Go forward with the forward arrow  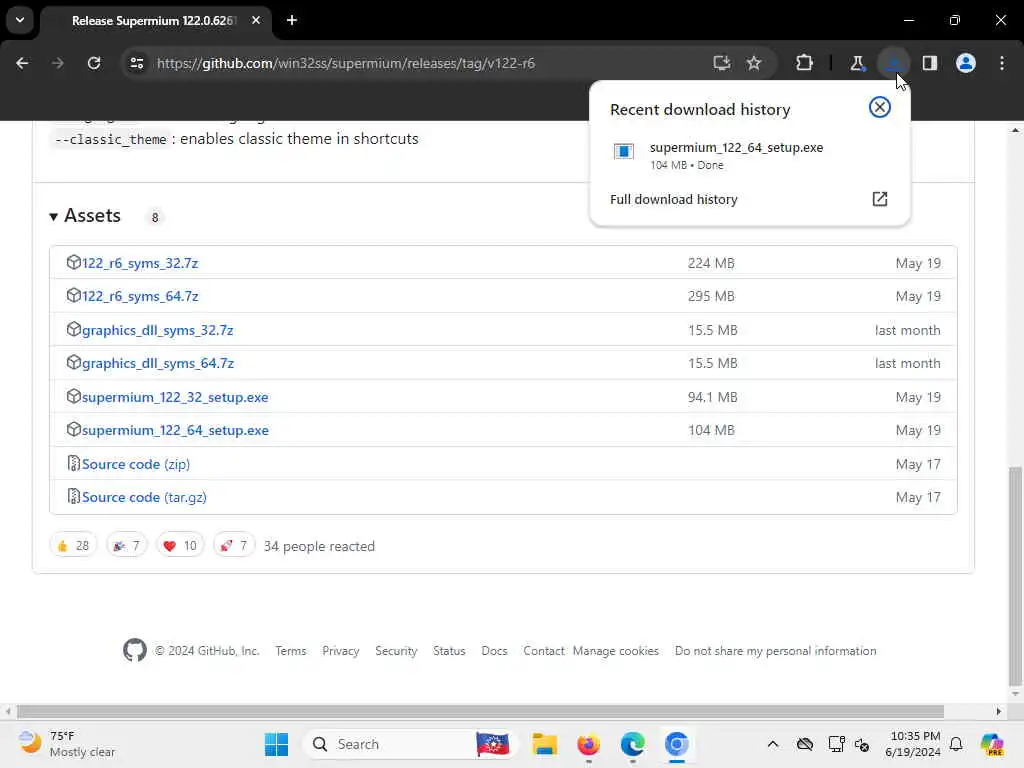[x=58, y=63]
